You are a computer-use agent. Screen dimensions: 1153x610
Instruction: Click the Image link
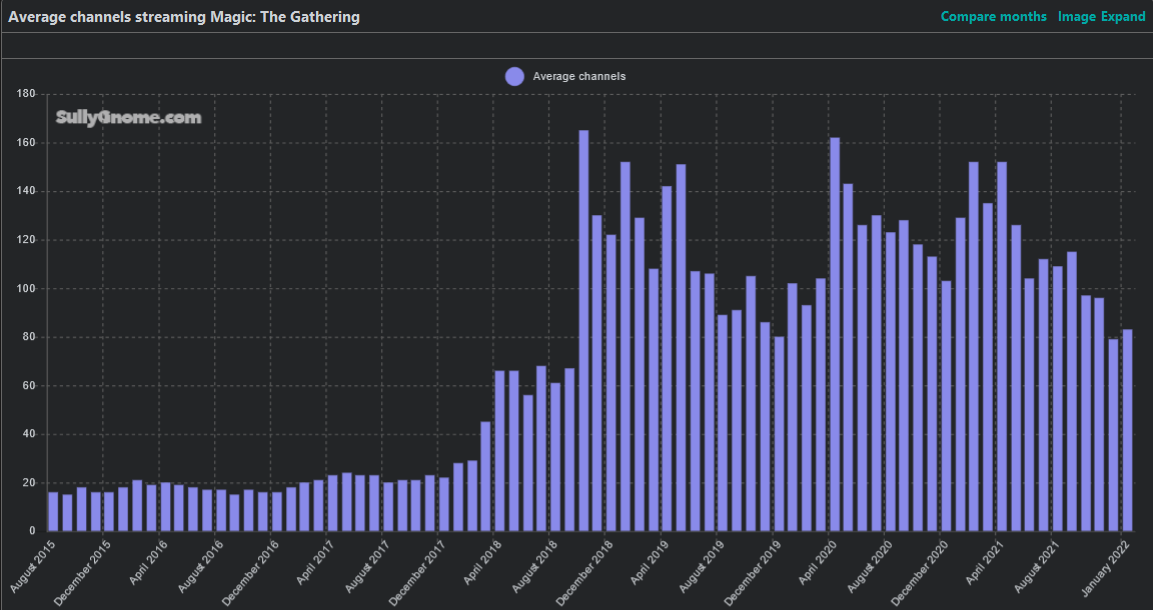[1076, 16]
